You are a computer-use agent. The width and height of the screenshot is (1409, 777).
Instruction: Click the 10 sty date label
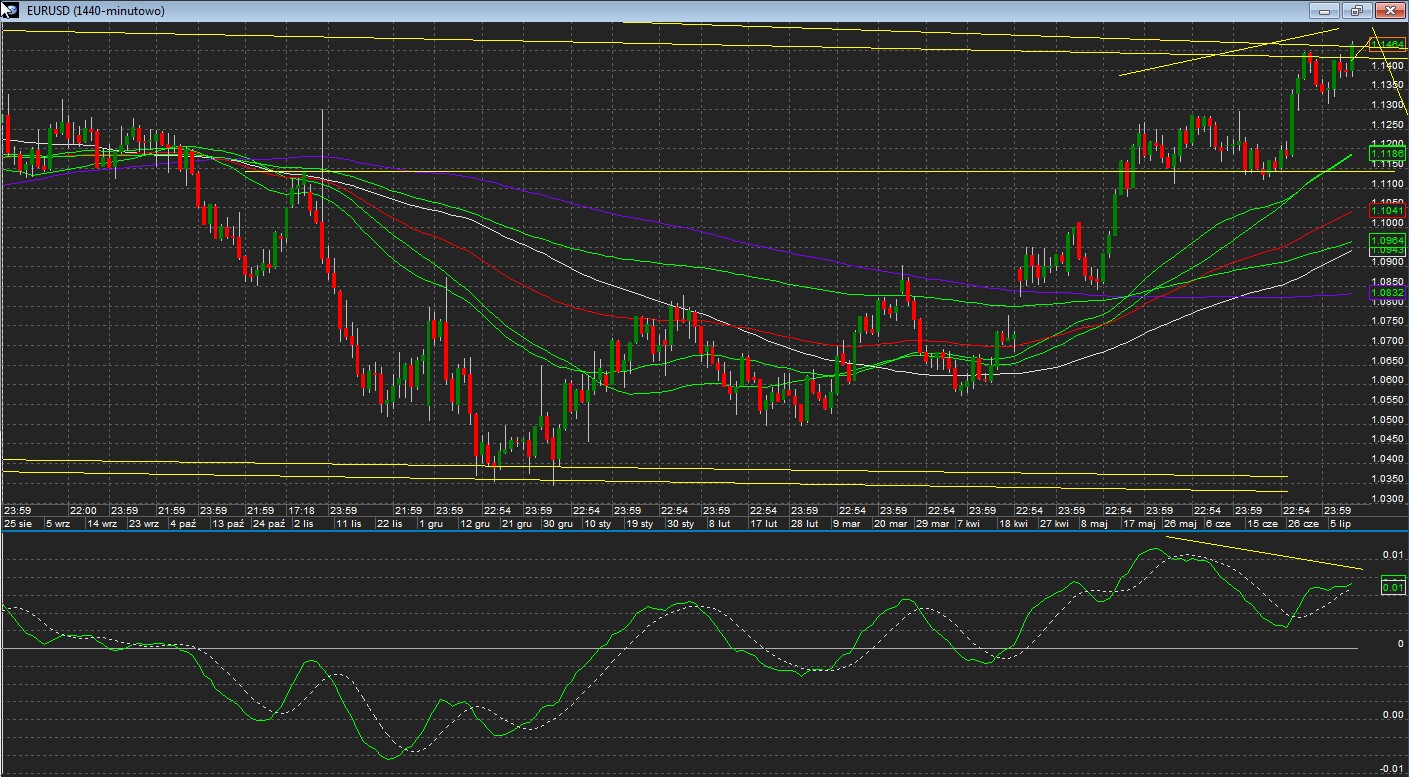598,523
